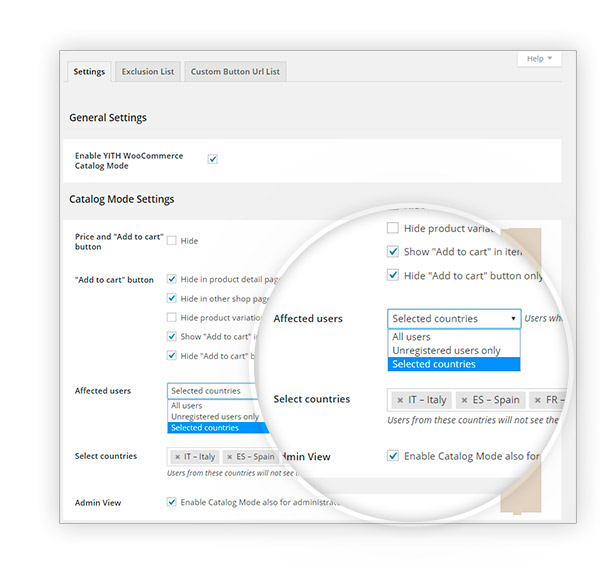Viewport: 600px width, 567px height.
Task: Select Unregistered users only in magnified list
Action: (x=454, y=350)
